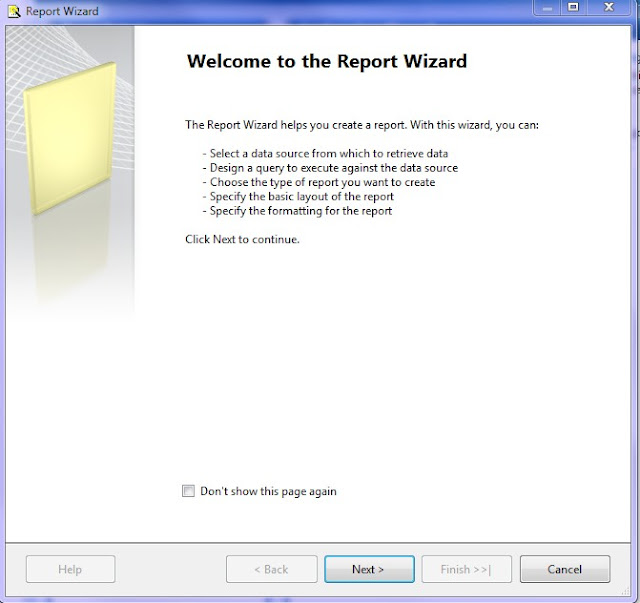Click the greyed-out < Back button
This screenshot has width=640, height=603.
click(x=271, y=569)
